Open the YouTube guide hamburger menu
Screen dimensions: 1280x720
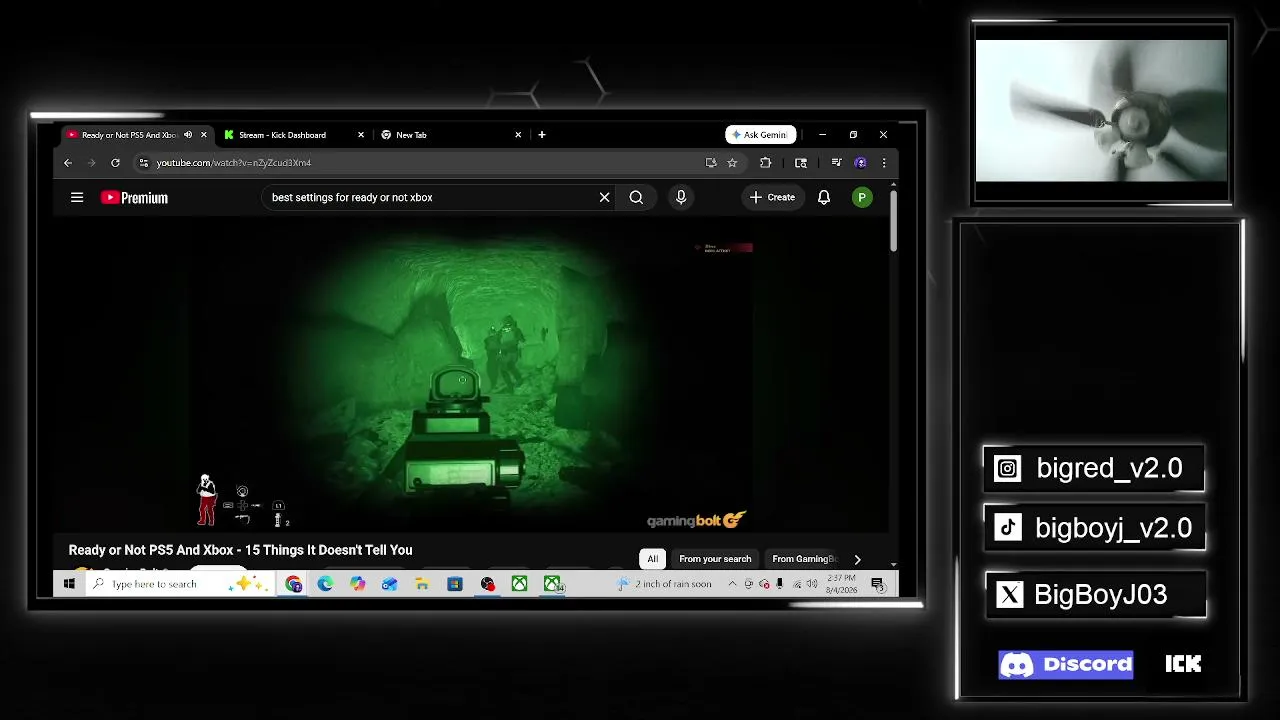[77, 197]
